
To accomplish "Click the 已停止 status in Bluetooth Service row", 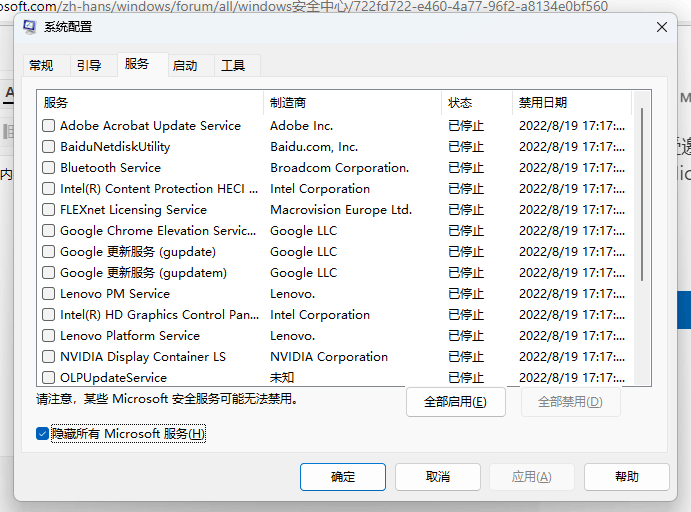I will pyautogui.click(x=466, y=168).
